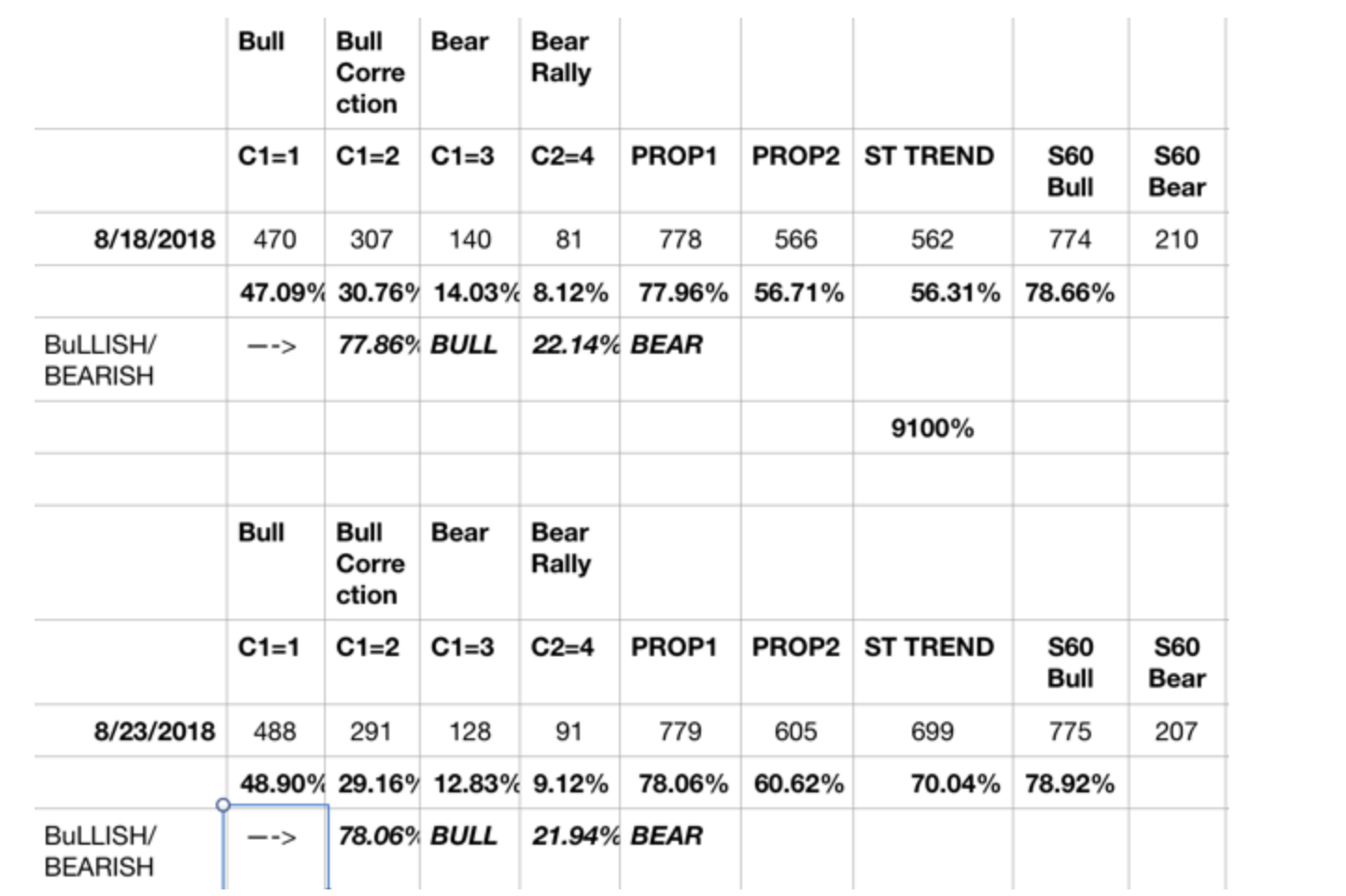The image size is (1346, 896).
Task: Select the cell with value 470
Action: coord(274,240)
